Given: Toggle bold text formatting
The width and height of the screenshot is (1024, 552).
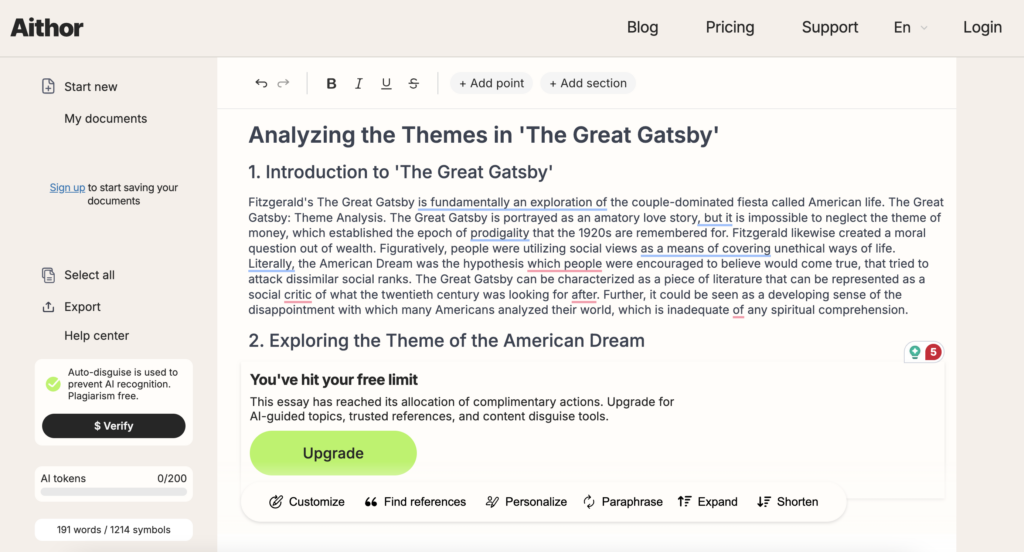Looking at the screenshot, I should pos(331,84).
